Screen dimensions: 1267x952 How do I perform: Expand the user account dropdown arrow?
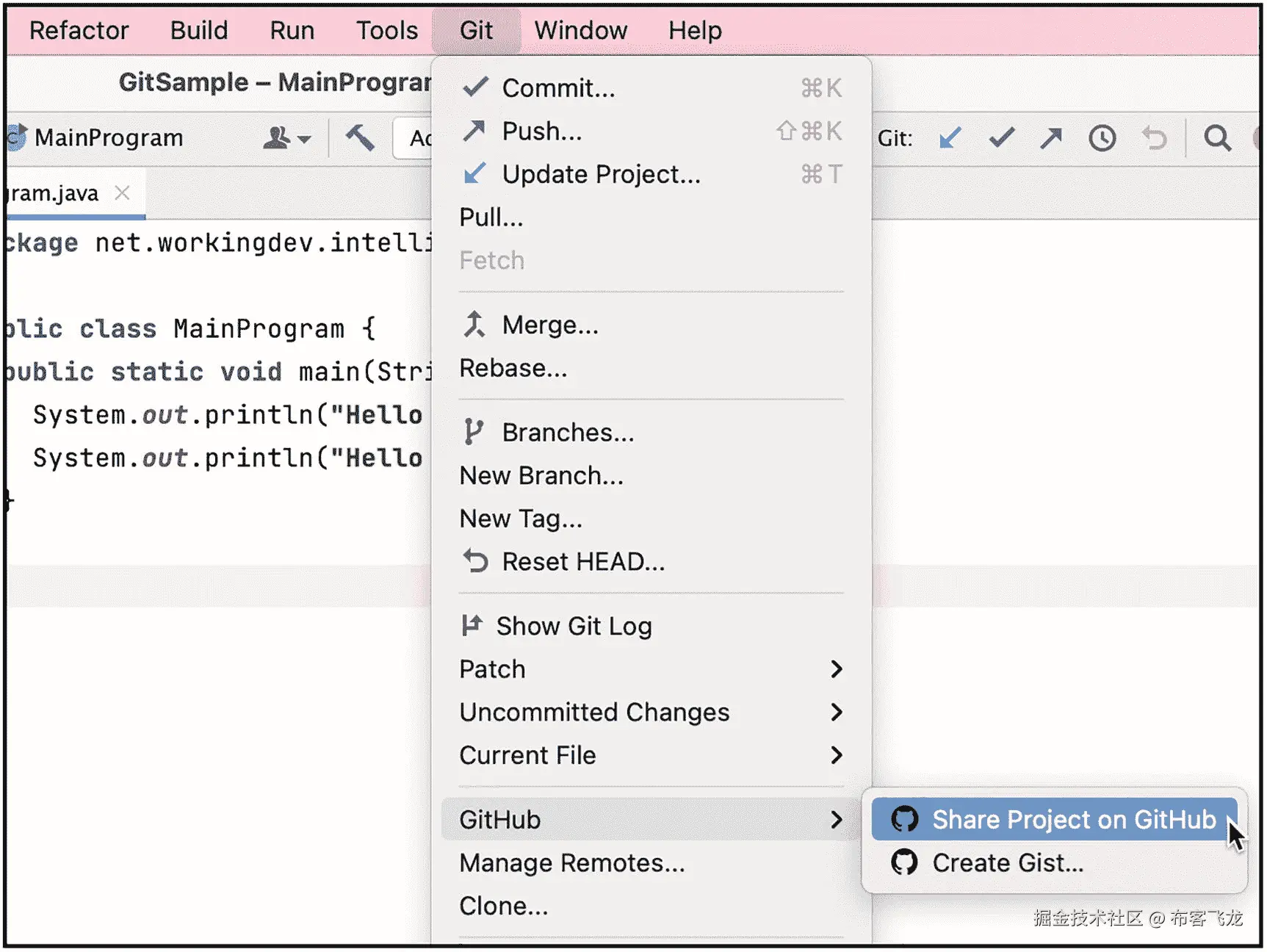click(x=305, y=138)
